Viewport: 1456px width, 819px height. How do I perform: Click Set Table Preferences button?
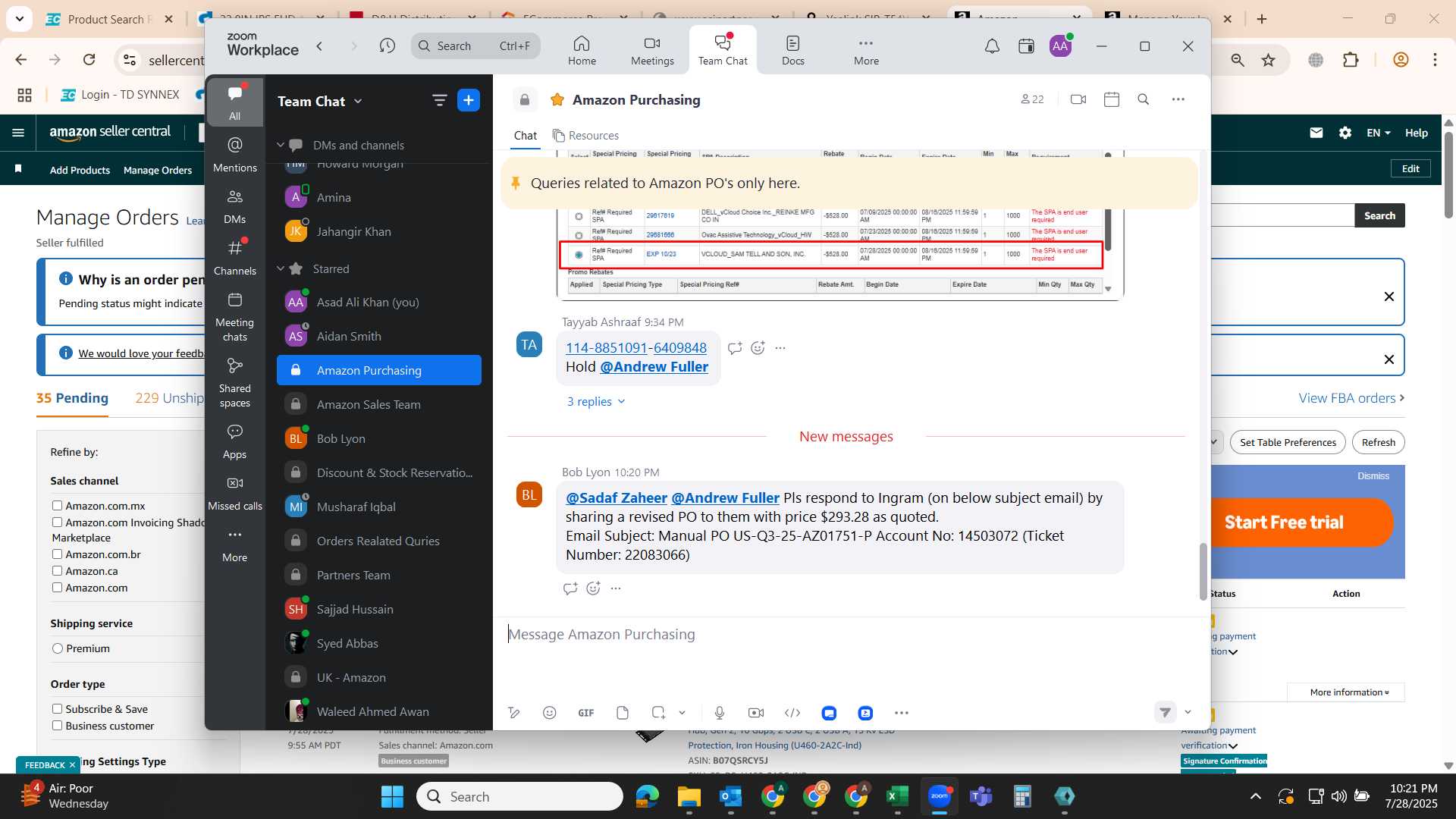(x=1288, y=442)
